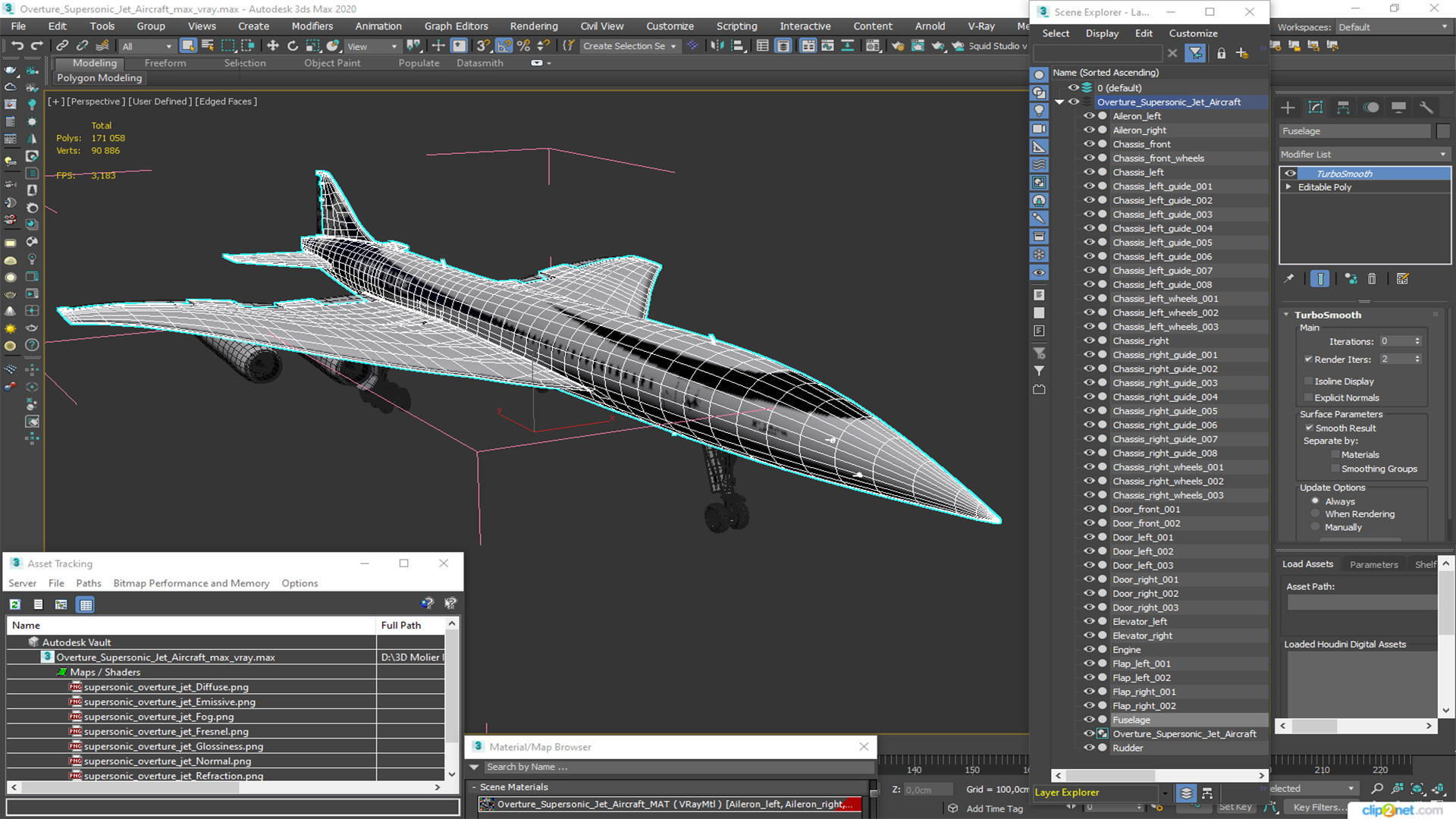This screenshot has height=819, width=1456.
Task: Open Asset Tracking Paths menu
Action: [88, 583]
